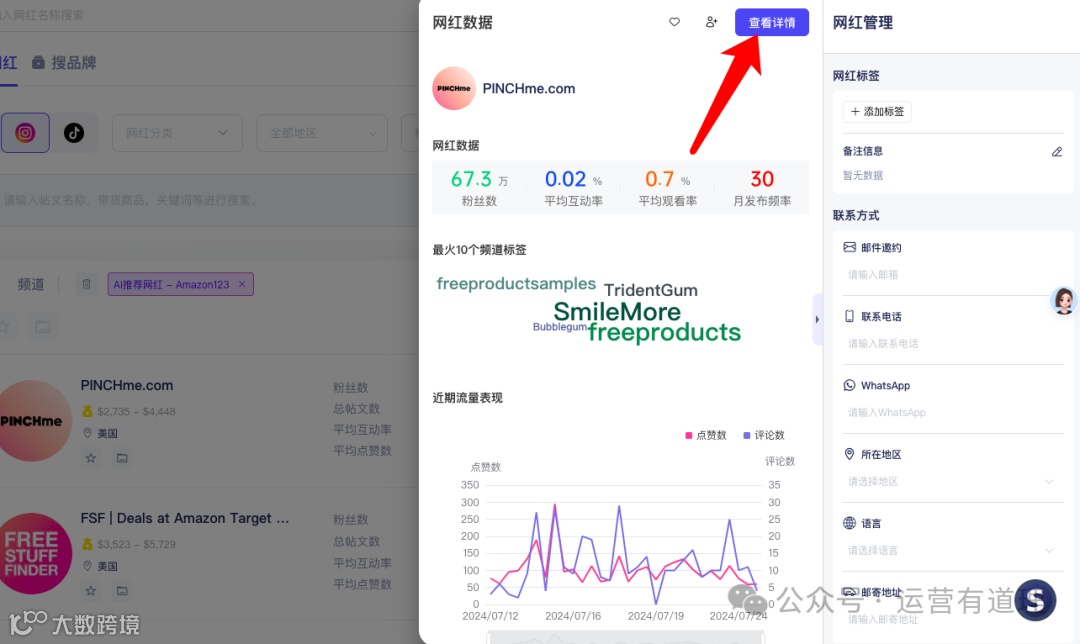Select the TikTok platform icon
The image size is (1080, 644).
[74, 132]
